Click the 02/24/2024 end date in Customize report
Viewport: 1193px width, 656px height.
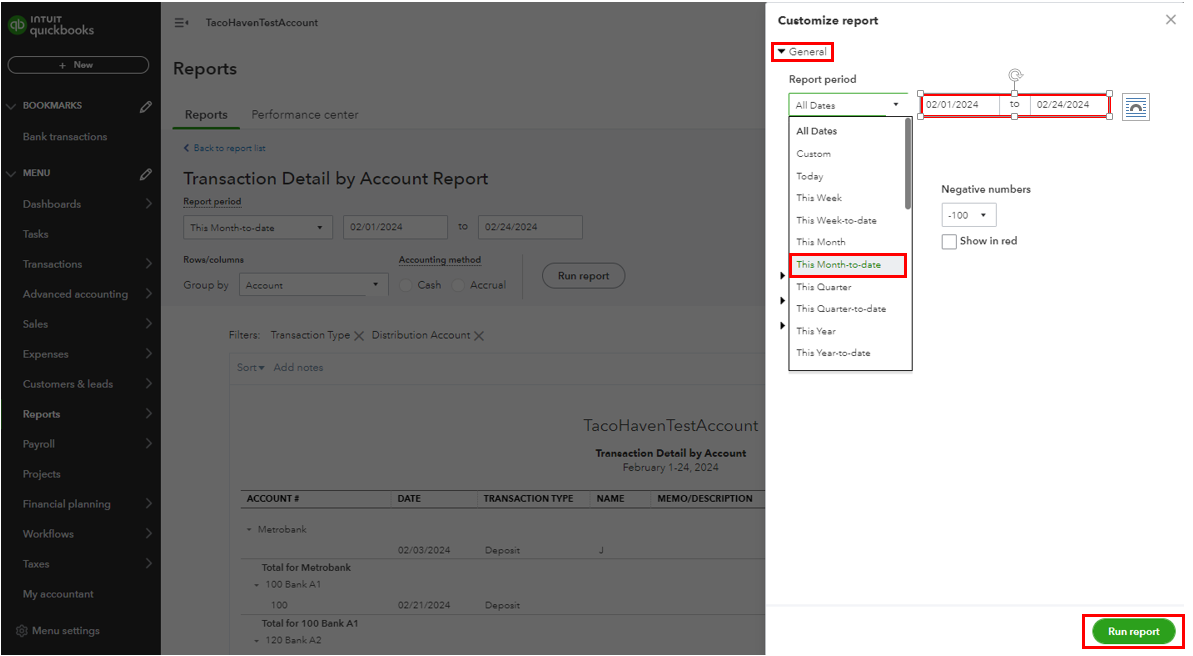pyautogui.click(x=1069, y=105)
